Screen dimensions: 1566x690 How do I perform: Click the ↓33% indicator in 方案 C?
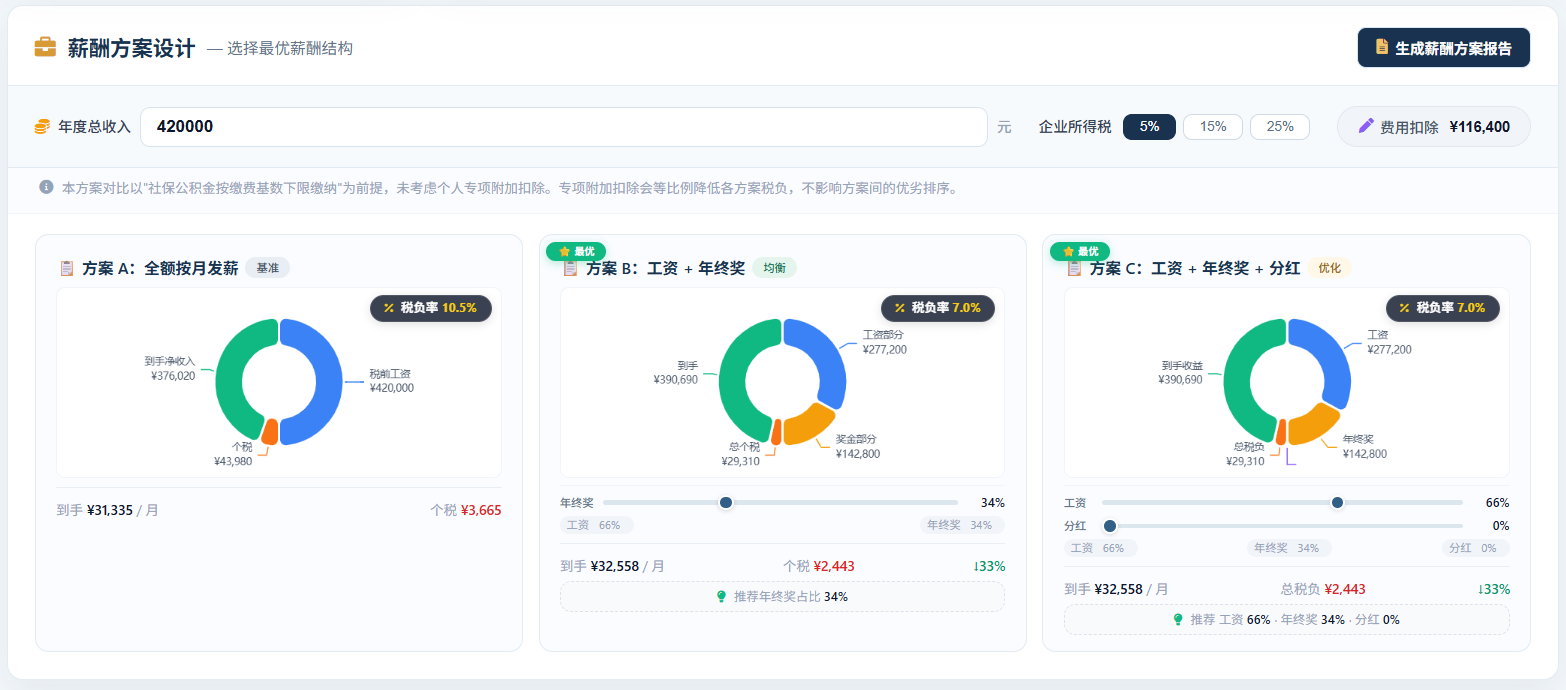pos(1493,589)
